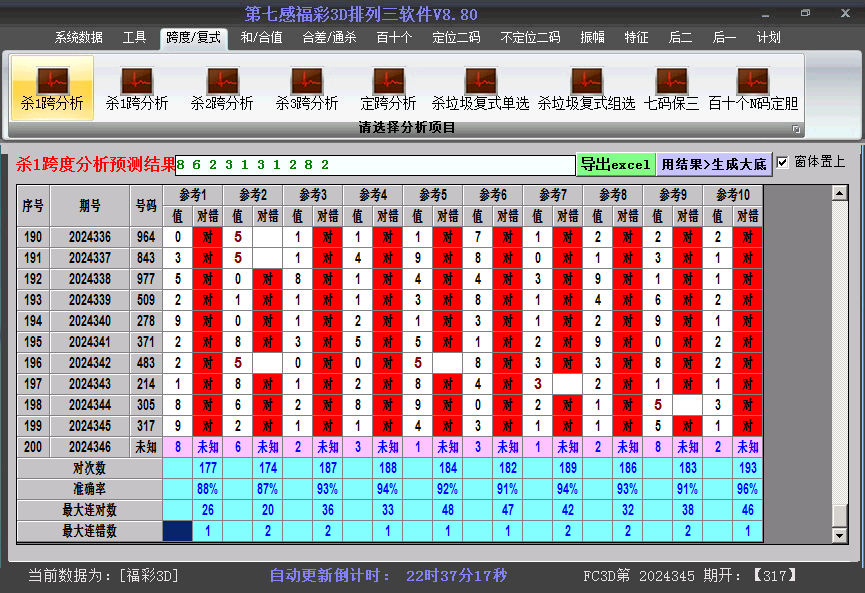Viewport: 865px width, 593px height.
Task: Open the non-highlighted 杀1跨分析 icon
Action: coord(137,88)
